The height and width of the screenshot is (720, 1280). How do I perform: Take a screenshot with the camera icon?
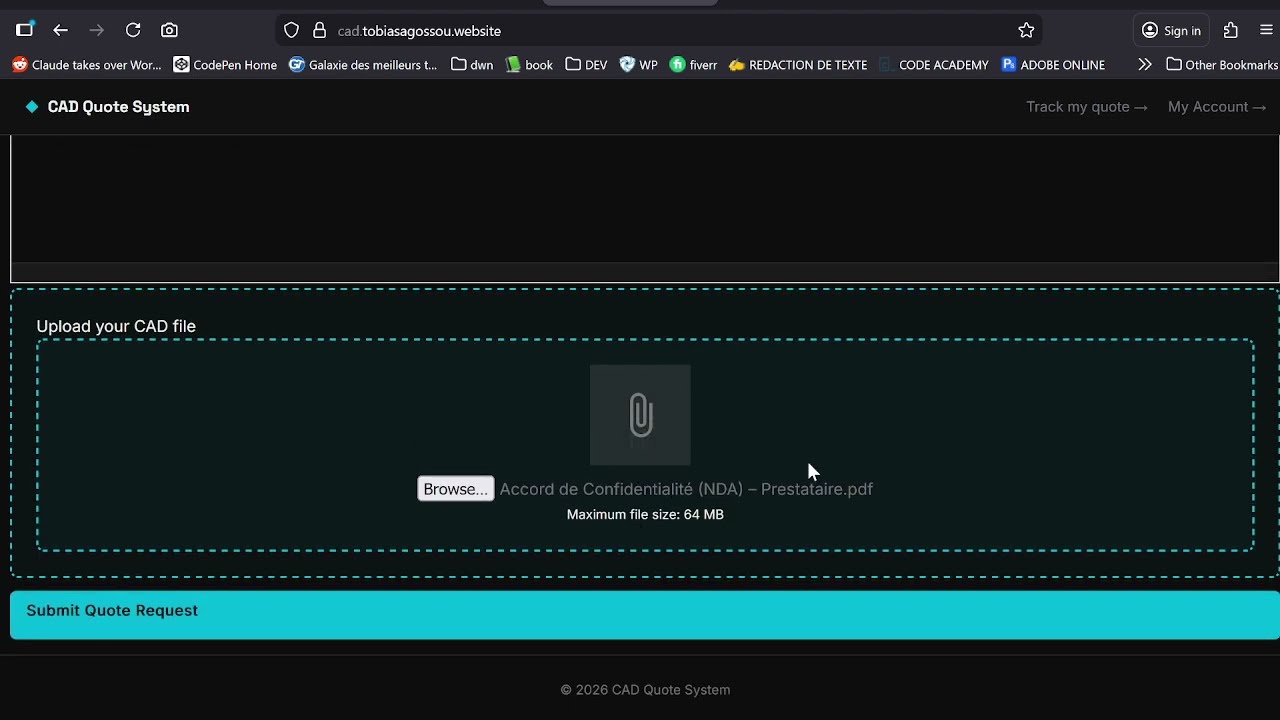pos(169,30)
